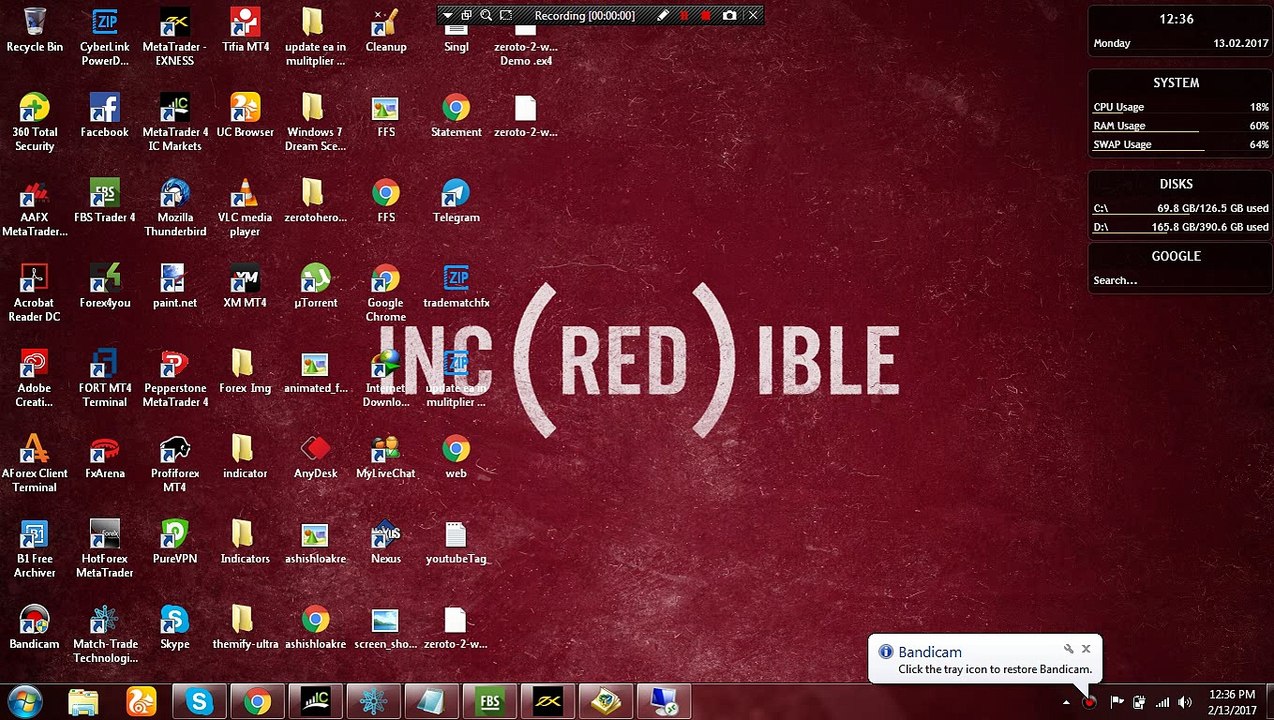
Task: Select the Cleanup desktop icon
Action: tap(385, 31)
